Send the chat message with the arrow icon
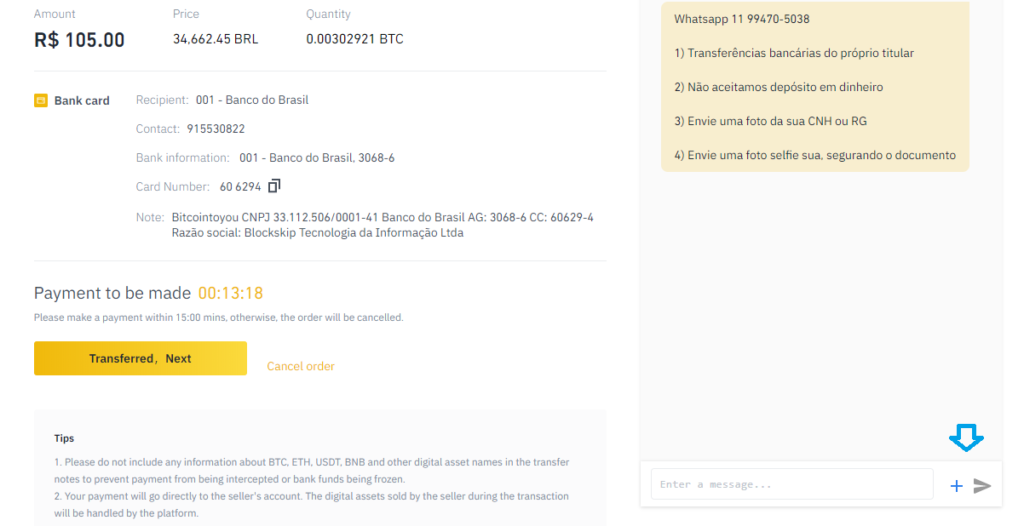The height and width of the screenshot is (526, 1024). click(x=982, y=485)
